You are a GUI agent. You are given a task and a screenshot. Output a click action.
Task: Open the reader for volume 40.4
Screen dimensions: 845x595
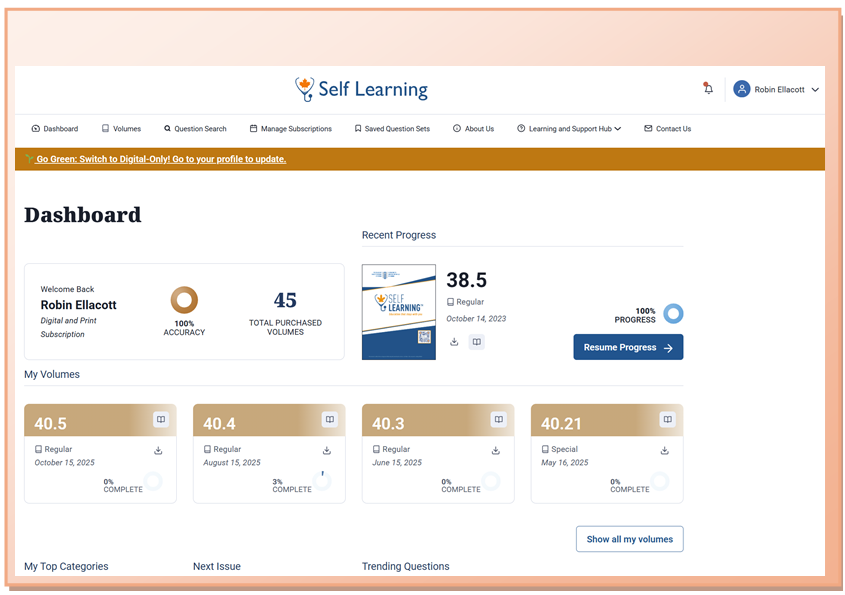point(329,420)
